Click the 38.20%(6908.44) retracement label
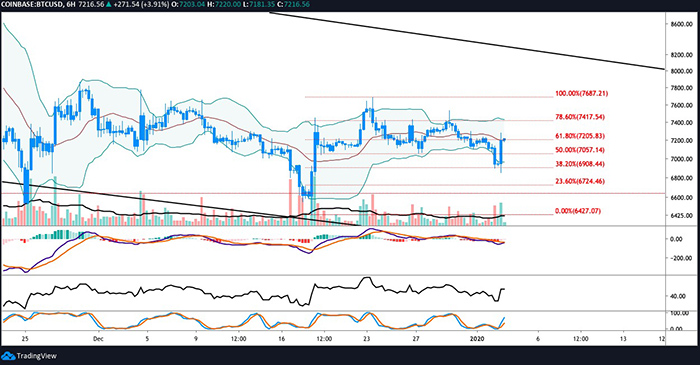Image resolution: width=700 pixels, height=365 pixels. click(580, 164)
